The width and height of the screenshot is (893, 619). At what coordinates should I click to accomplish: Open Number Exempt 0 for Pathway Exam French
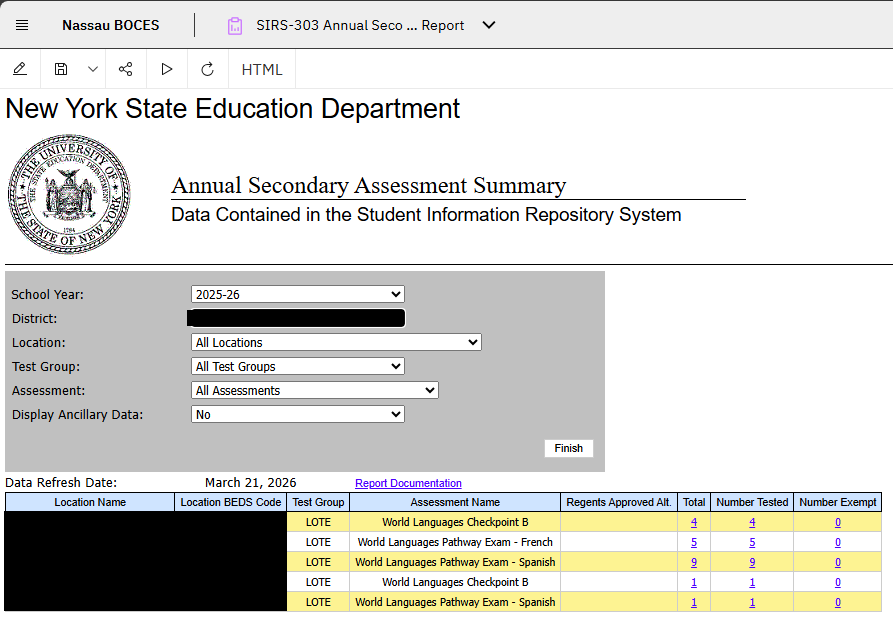pos(838,542)
